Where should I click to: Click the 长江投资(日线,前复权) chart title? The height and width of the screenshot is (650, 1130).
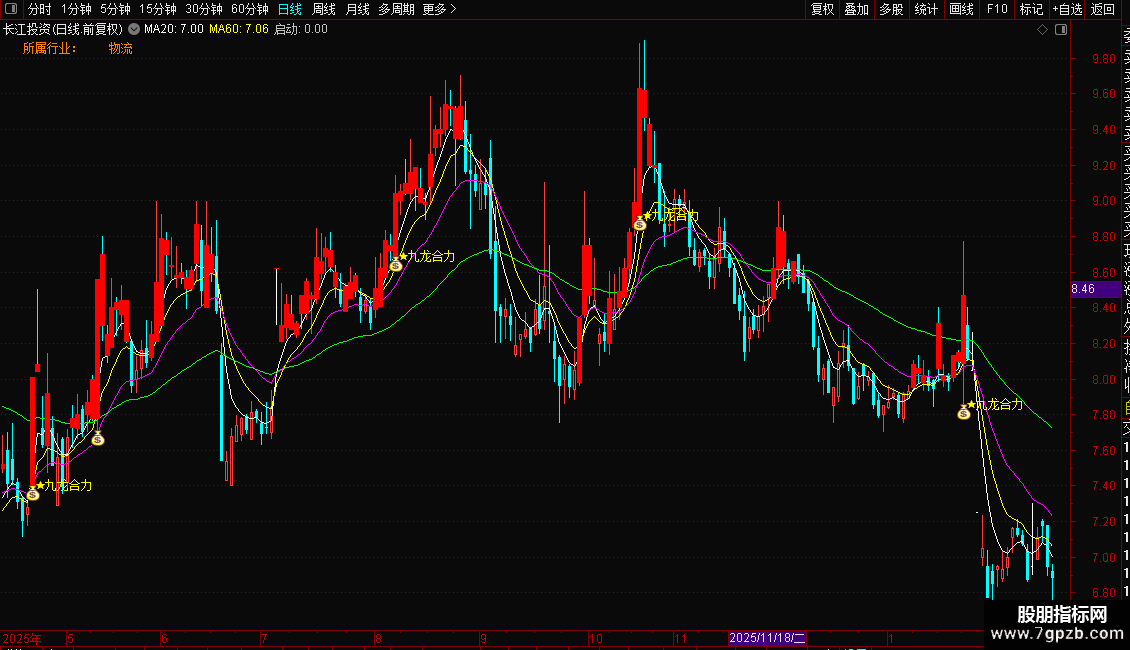point(63,29)
